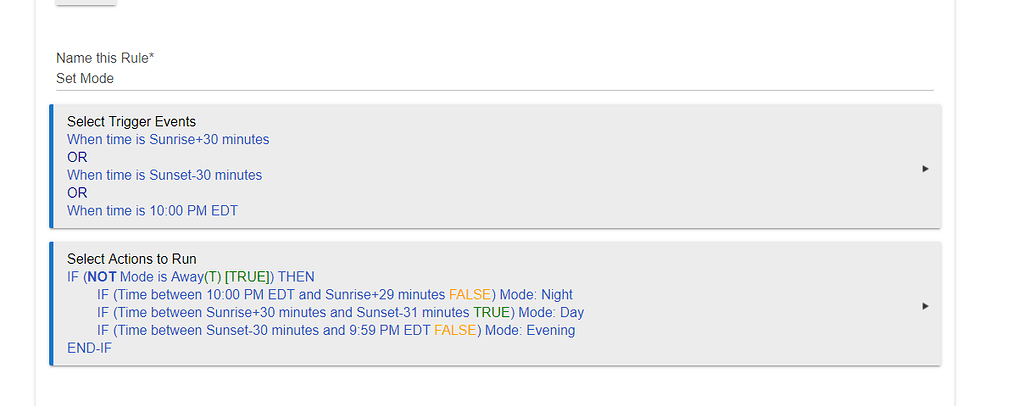Click the first OR between triggers
The width and height of the screenshot is (1024, 406).
point(77,158)
